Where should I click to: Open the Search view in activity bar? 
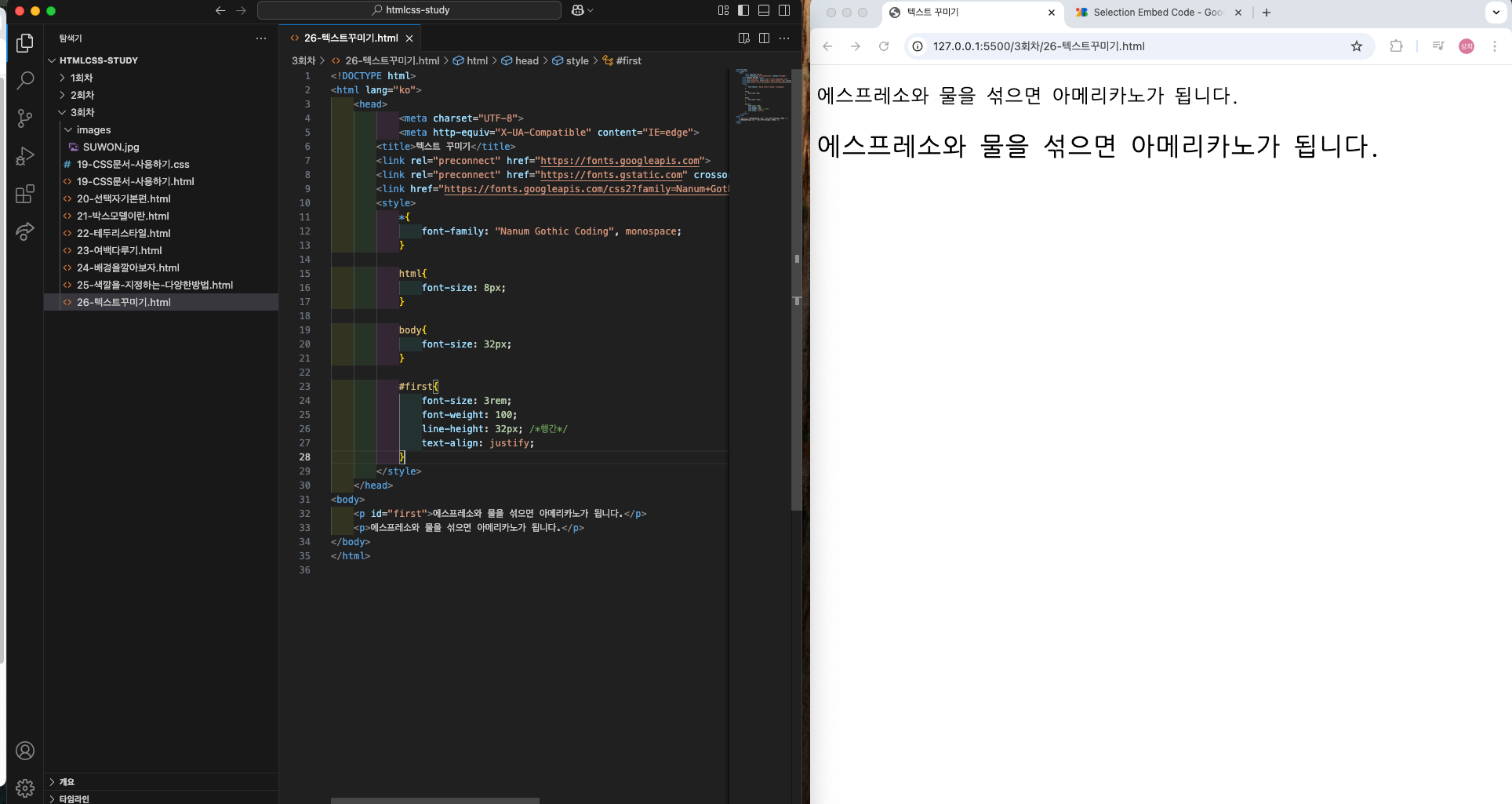25,80
